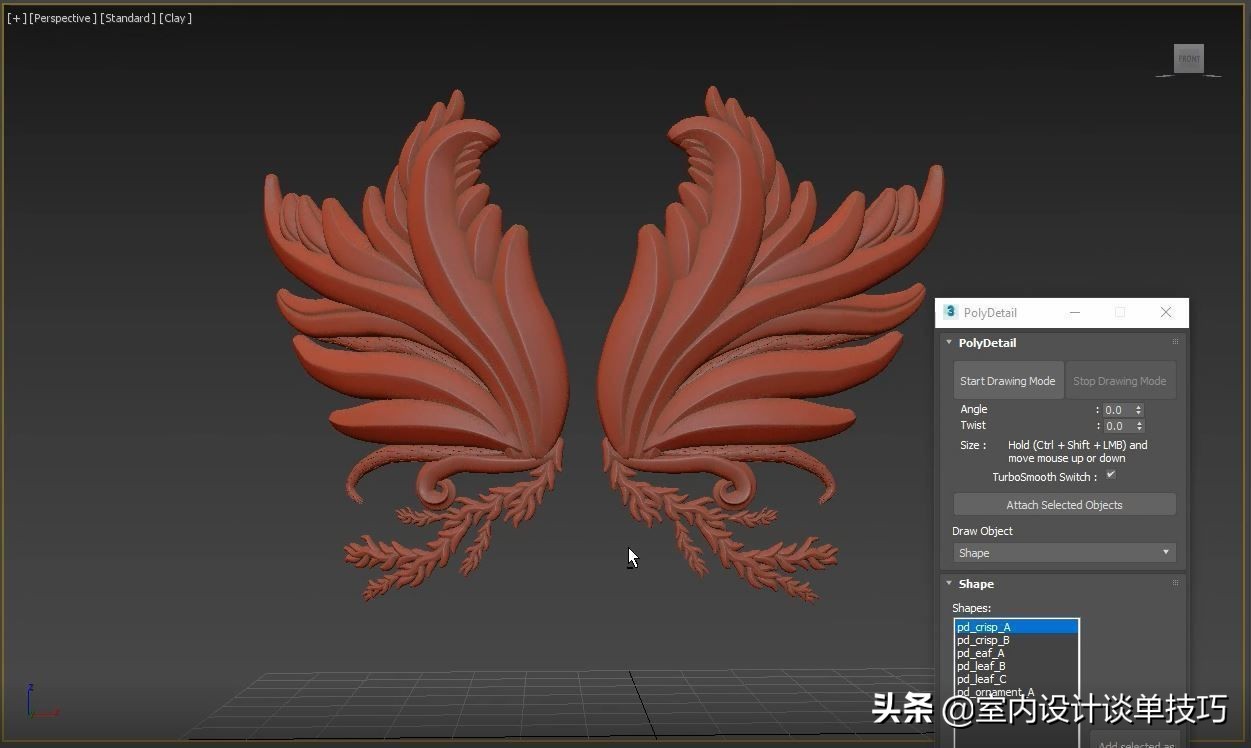Open the Standard shading menu
Screen dimensions: 1251x748
pyautogui.click(x=128, y=18)
